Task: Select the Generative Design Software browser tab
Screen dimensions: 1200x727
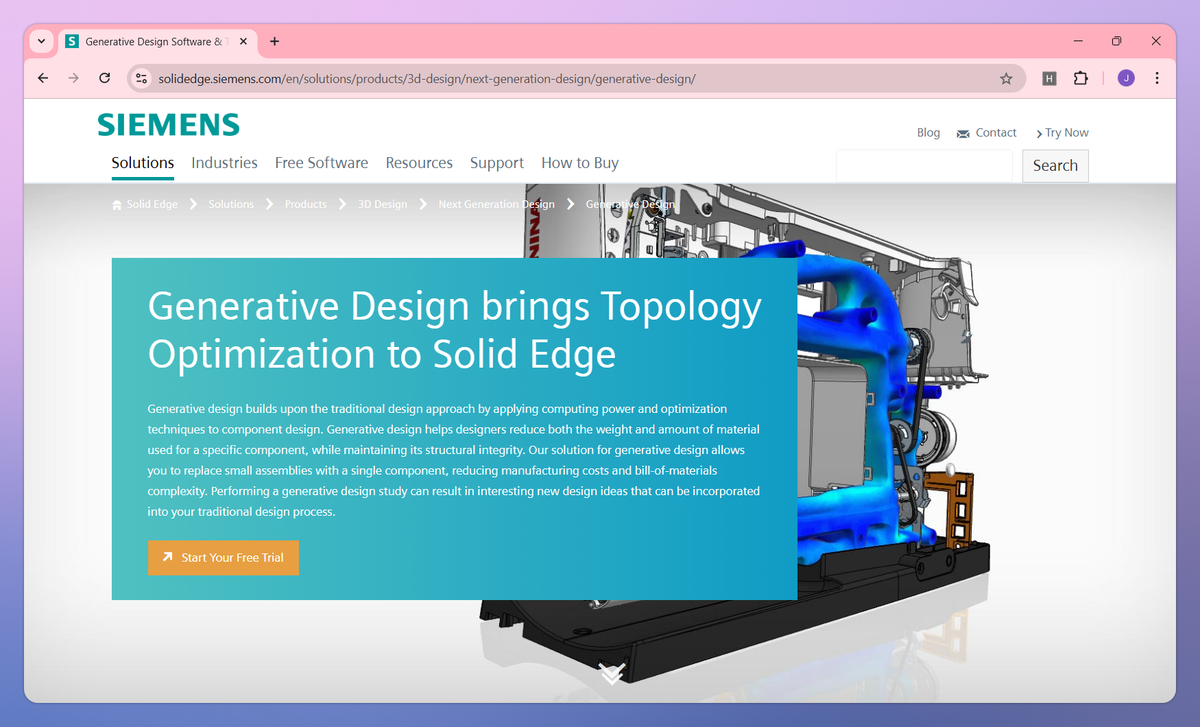Action: pyautogui.click(x=157, y=42)
